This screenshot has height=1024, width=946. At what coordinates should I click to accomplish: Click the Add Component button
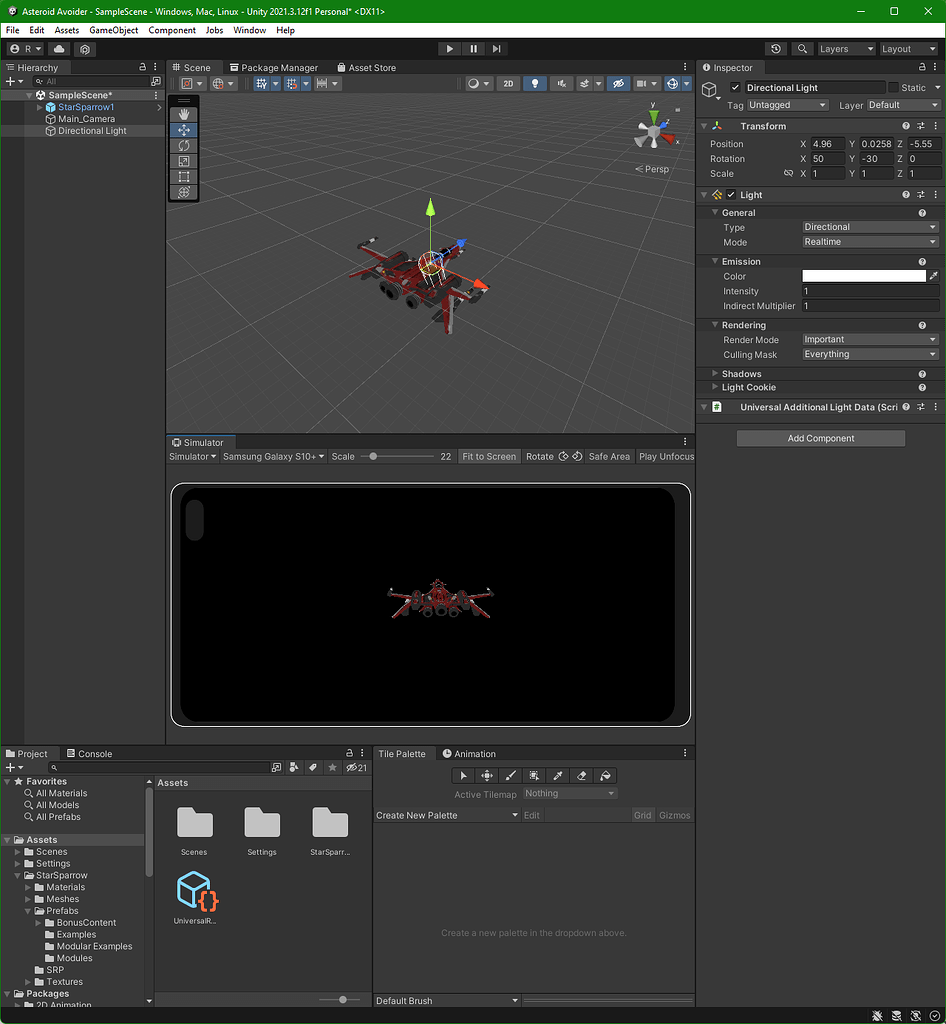[x=820, y=438]
